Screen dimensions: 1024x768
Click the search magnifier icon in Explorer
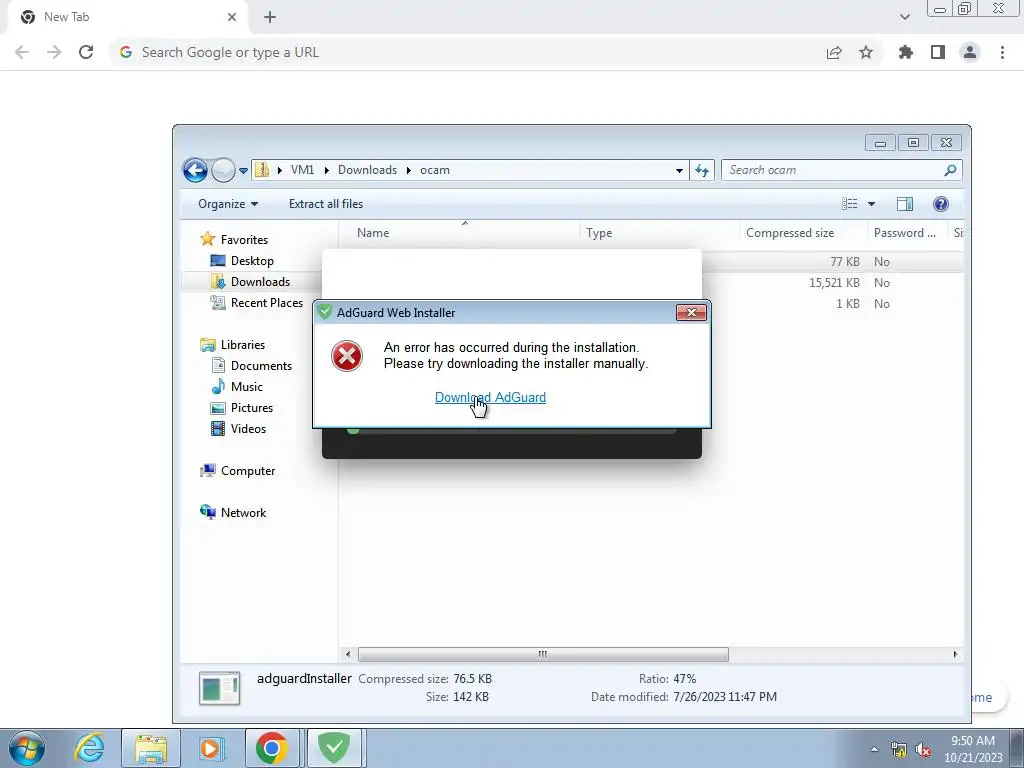pos(950,170)
